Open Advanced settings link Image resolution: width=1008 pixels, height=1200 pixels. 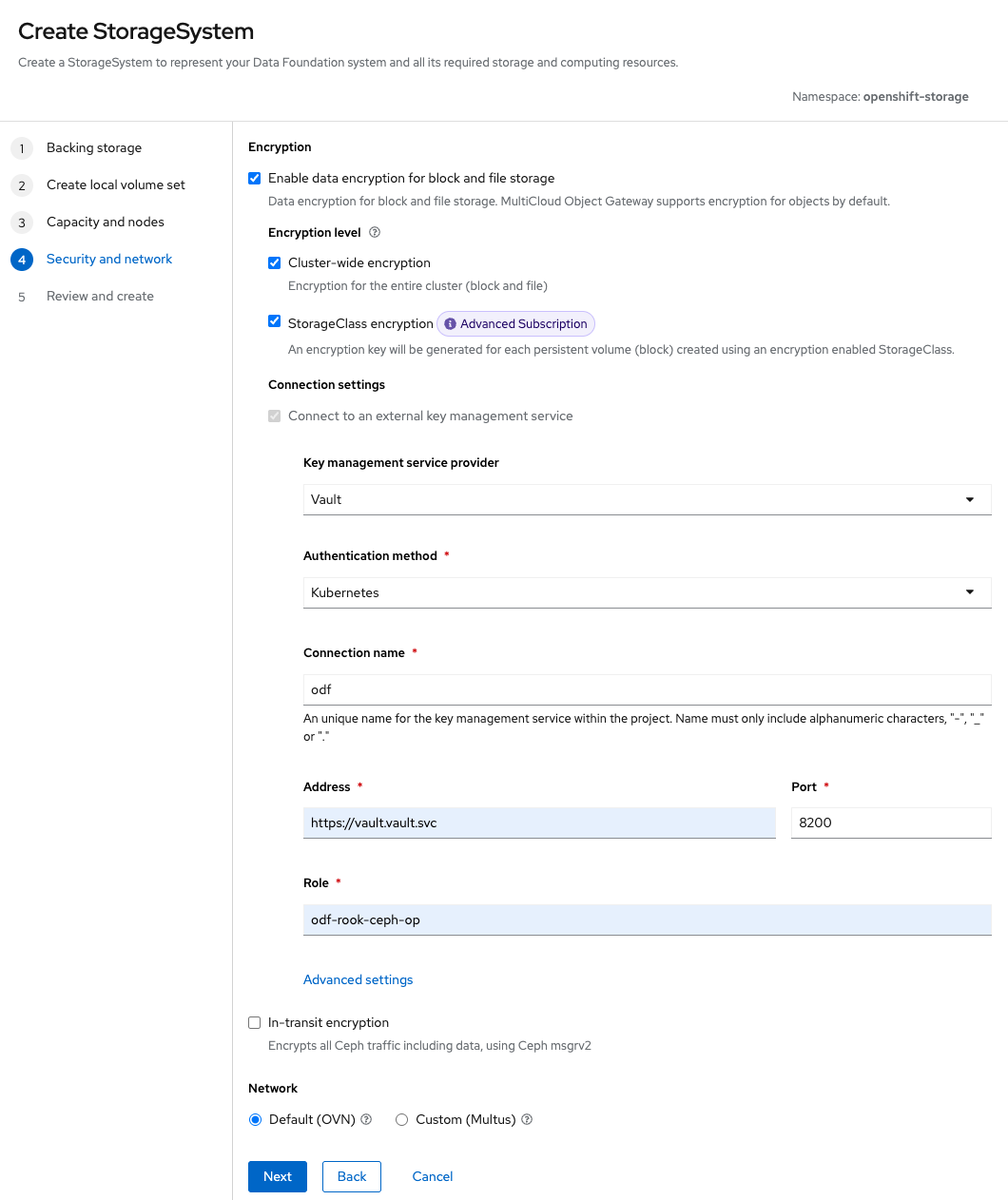tap(358, 979)
